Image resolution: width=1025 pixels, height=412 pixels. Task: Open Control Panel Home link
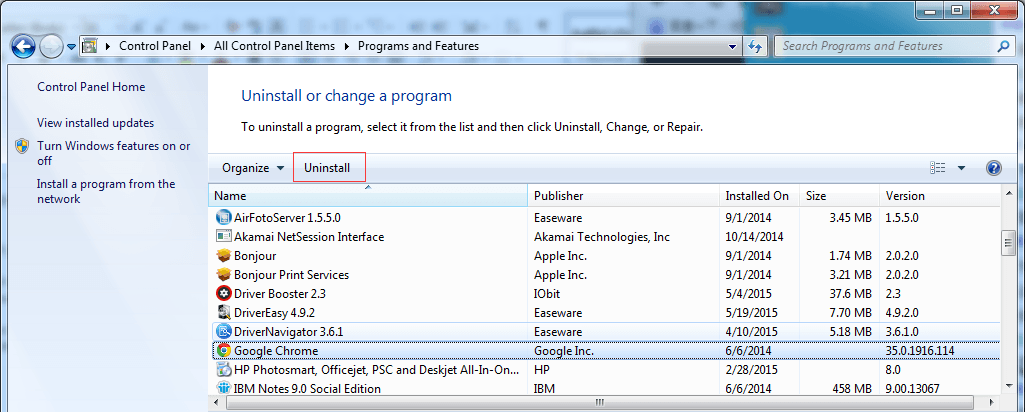(x=91, y=87)
